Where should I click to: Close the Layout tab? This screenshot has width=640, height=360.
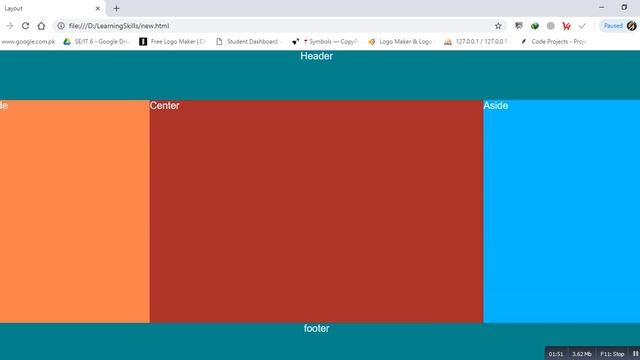tap(98, 8)
